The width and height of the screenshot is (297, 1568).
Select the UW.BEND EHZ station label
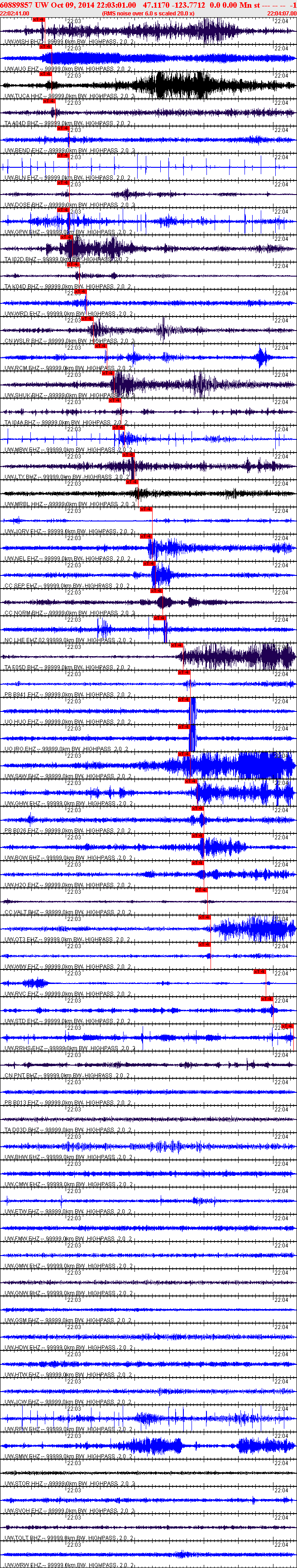coord(69,151)
